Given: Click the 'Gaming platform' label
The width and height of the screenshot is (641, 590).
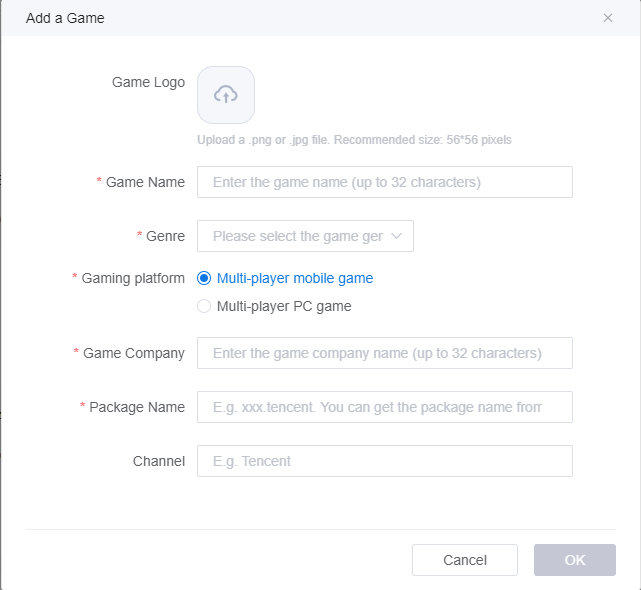Looking at the screenshot, I should click(133, 278).
